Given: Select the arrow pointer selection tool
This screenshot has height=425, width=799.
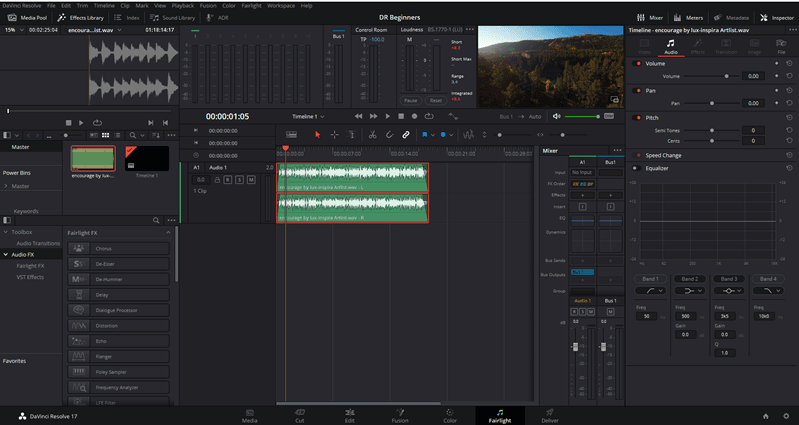Looking at the screenshot, I should 318,135.
